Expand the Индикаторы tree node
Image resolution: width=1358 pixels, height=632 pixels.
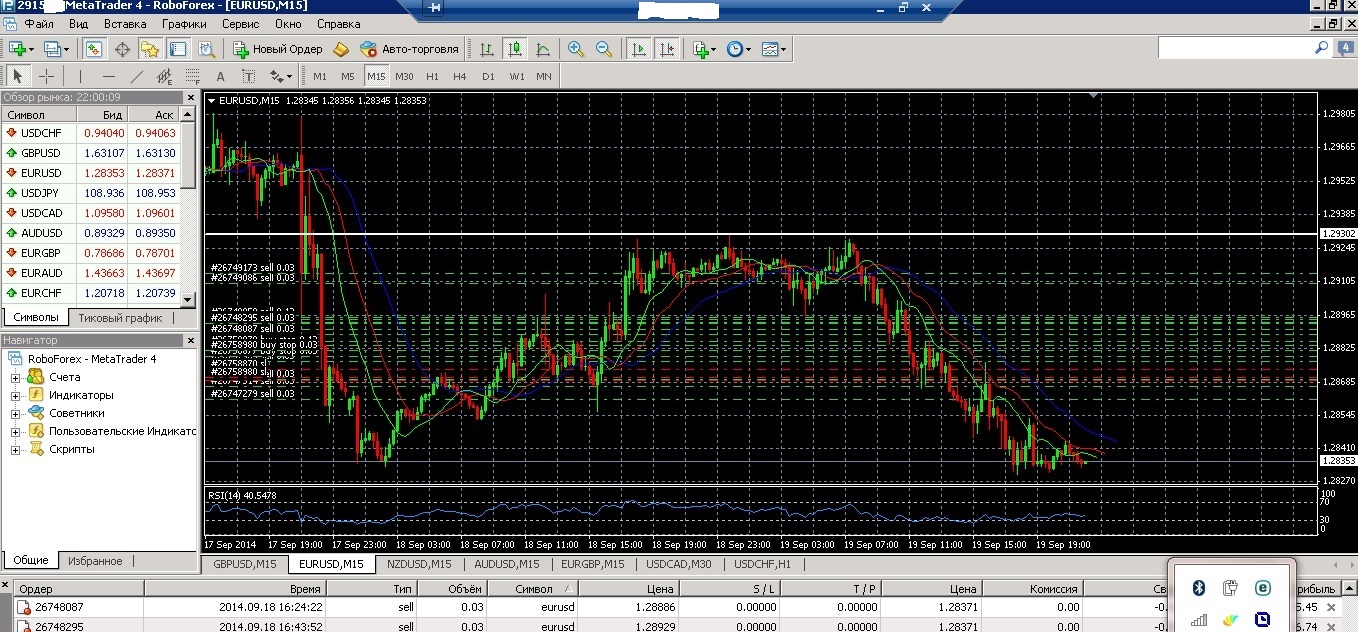[x=16, y=395]
